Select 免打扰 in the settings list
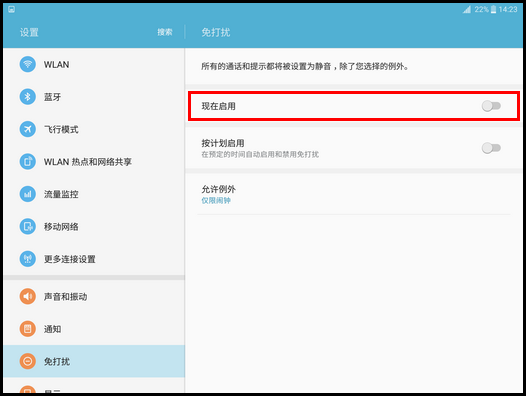The height and width of the screenshot is (396, 526). [94, 361]
